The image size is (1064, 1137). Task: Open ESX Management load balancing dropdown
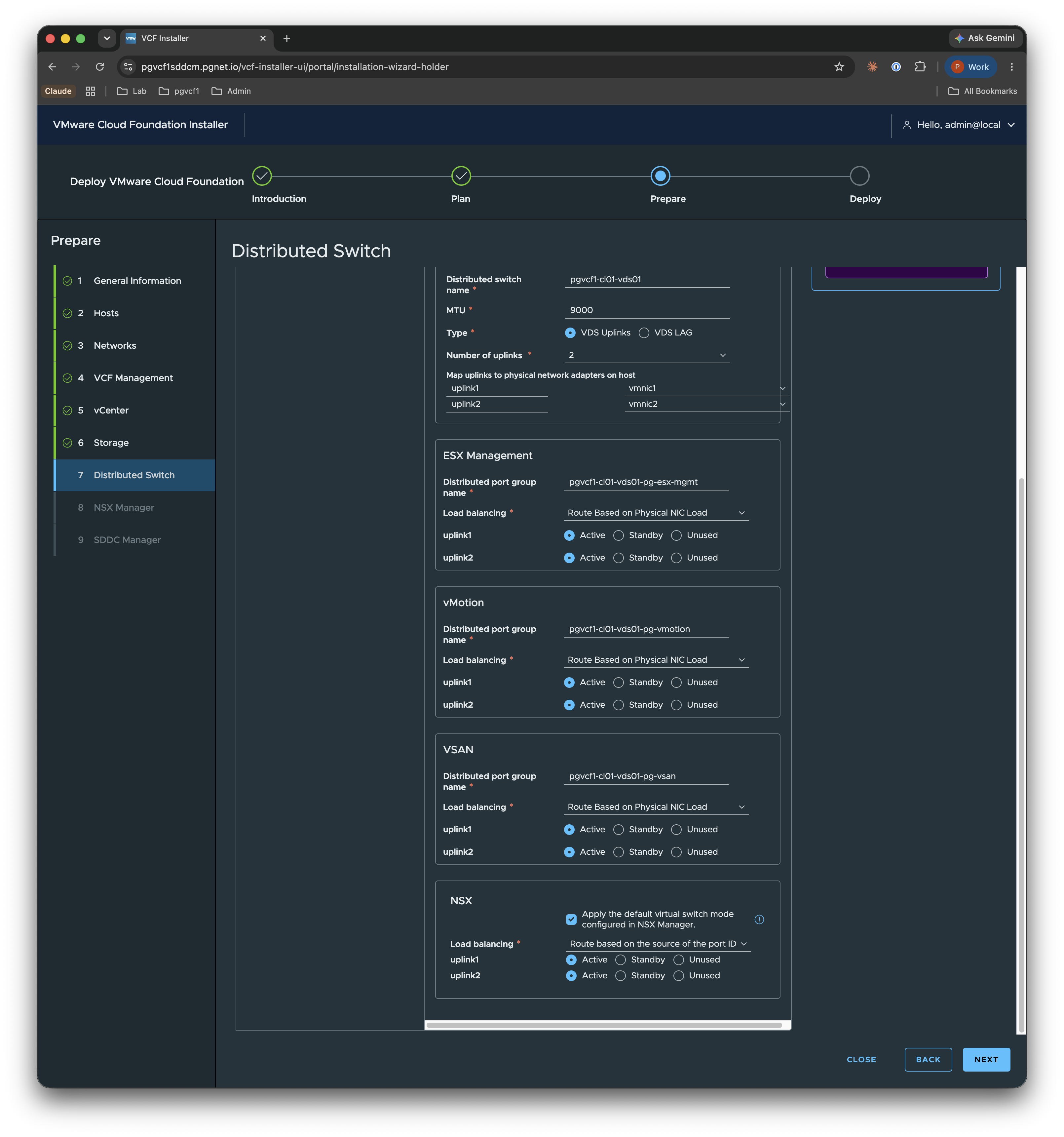coord(656,513)
